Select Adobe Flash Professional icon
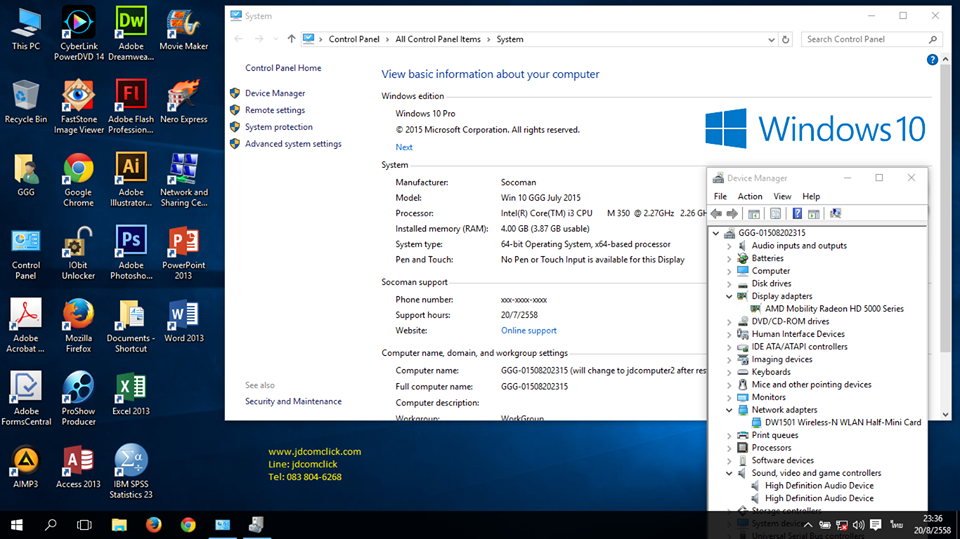The image size is (960, 539). tap(131, 107)
